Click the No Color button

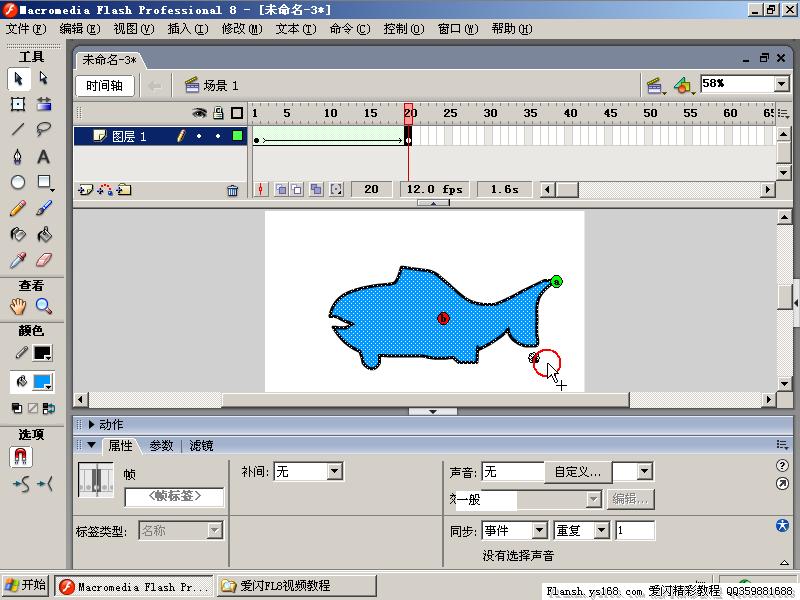(33, 408)
